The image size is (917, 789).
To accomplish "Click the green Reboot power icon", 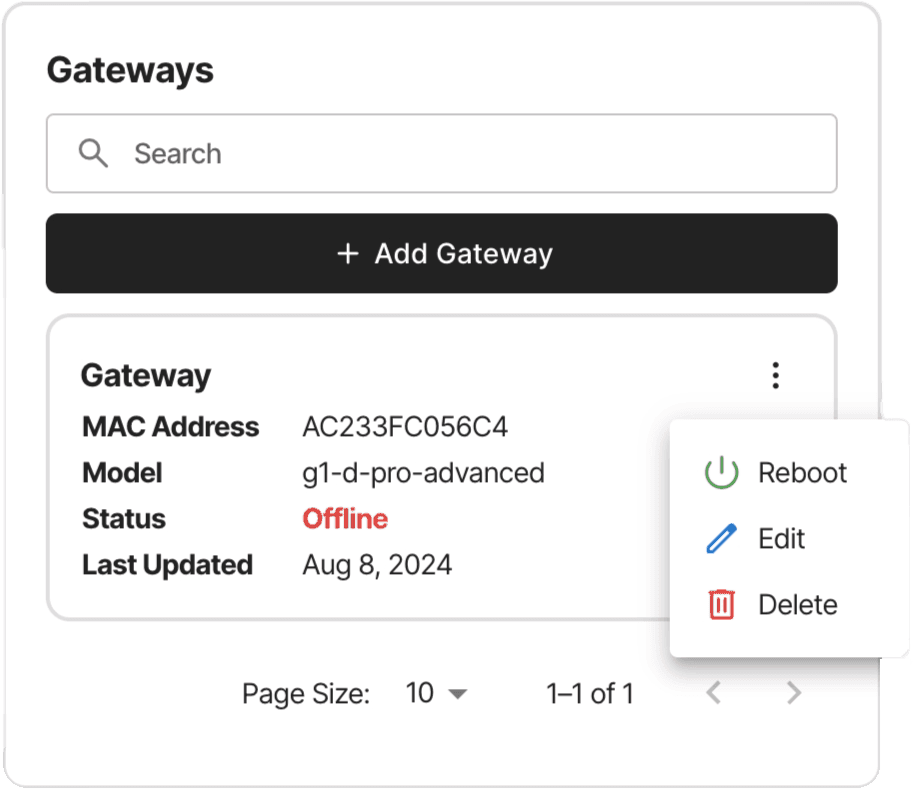I will [x=721, y=472].
